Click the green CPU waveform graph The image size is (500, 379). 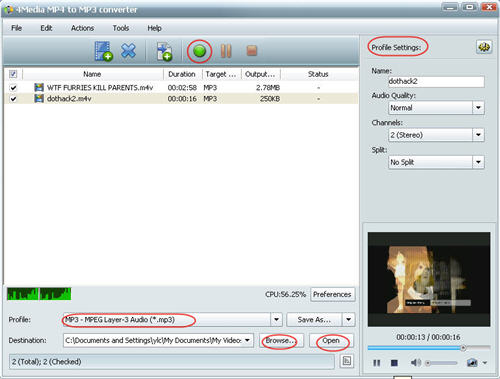[39, 294]
